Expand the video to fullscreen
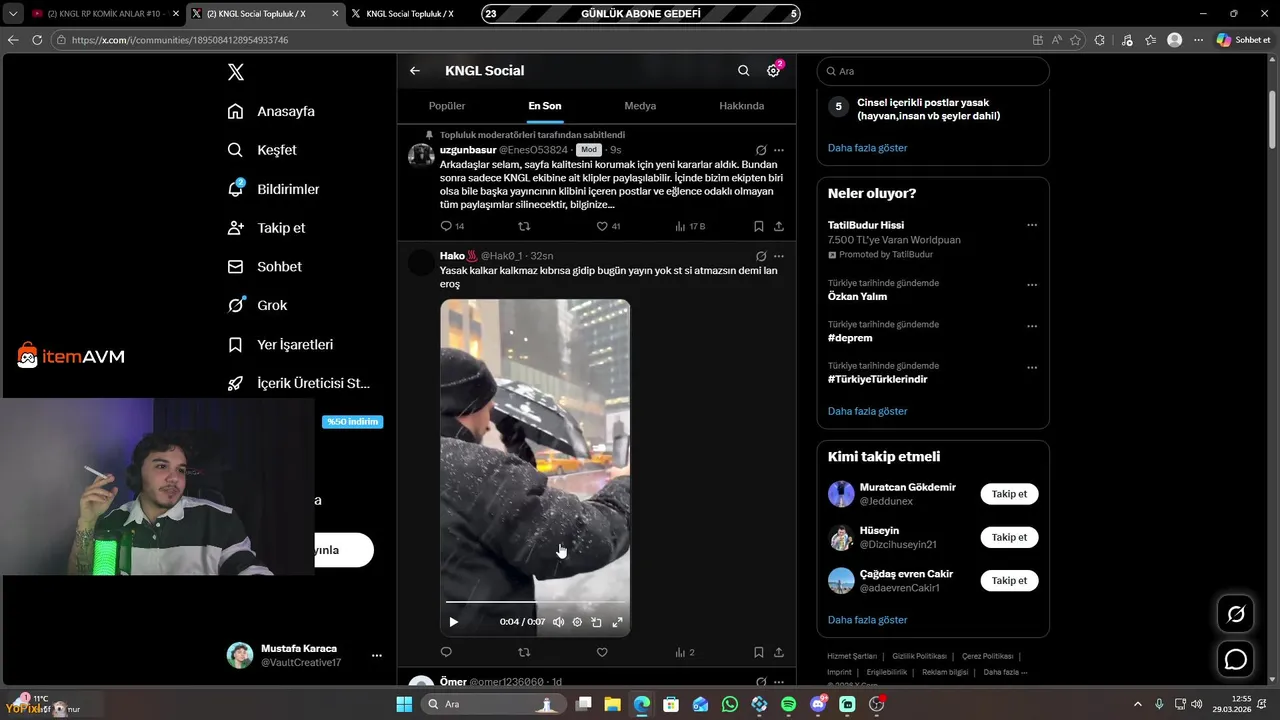 pos(617,622)
